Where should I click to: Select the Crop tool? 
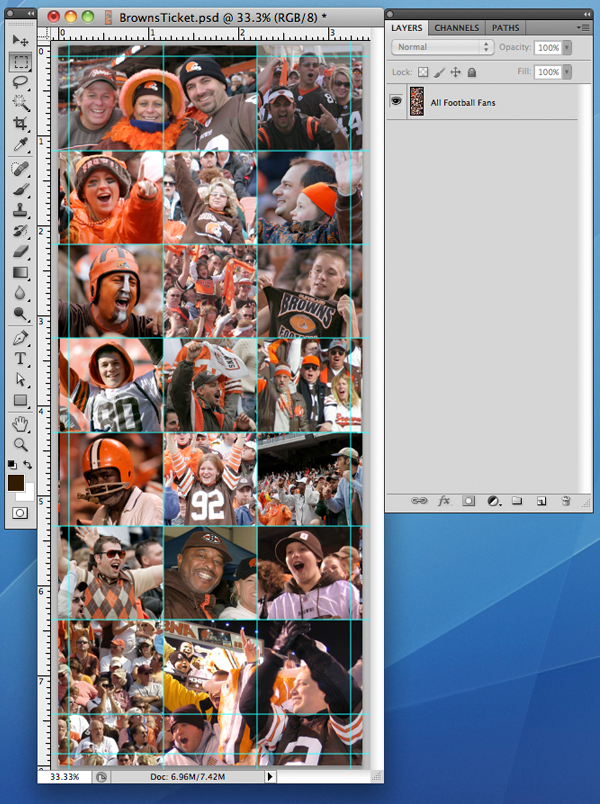[x=21, y=123]
